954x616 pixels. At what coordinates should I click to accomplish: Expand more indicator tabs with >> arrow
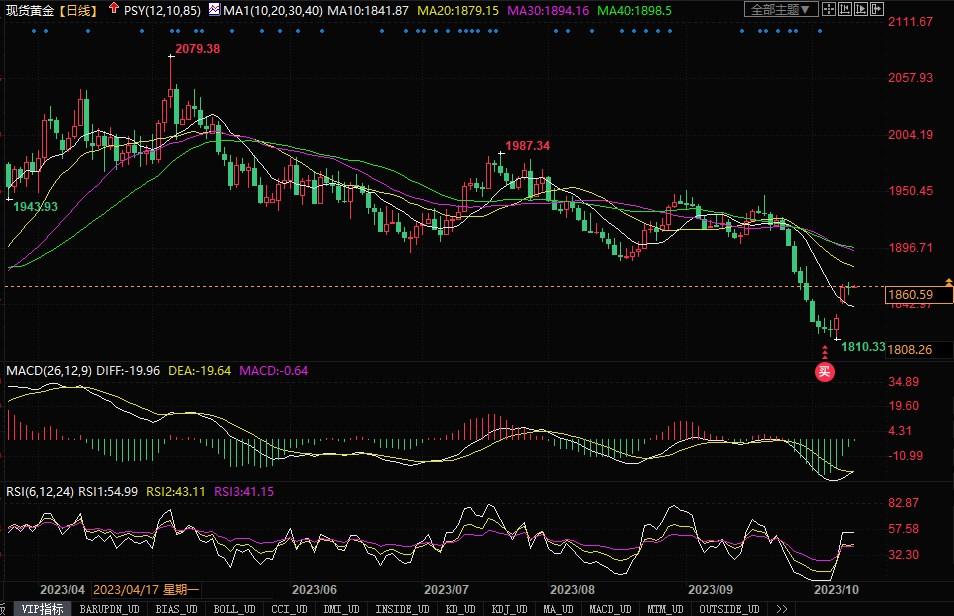point(782,608)
